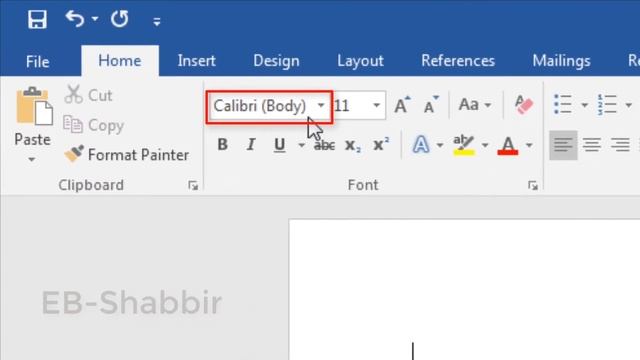Viewport: 640px width, 360px height.
Task: Open the File menu
Action: (38, 62)
